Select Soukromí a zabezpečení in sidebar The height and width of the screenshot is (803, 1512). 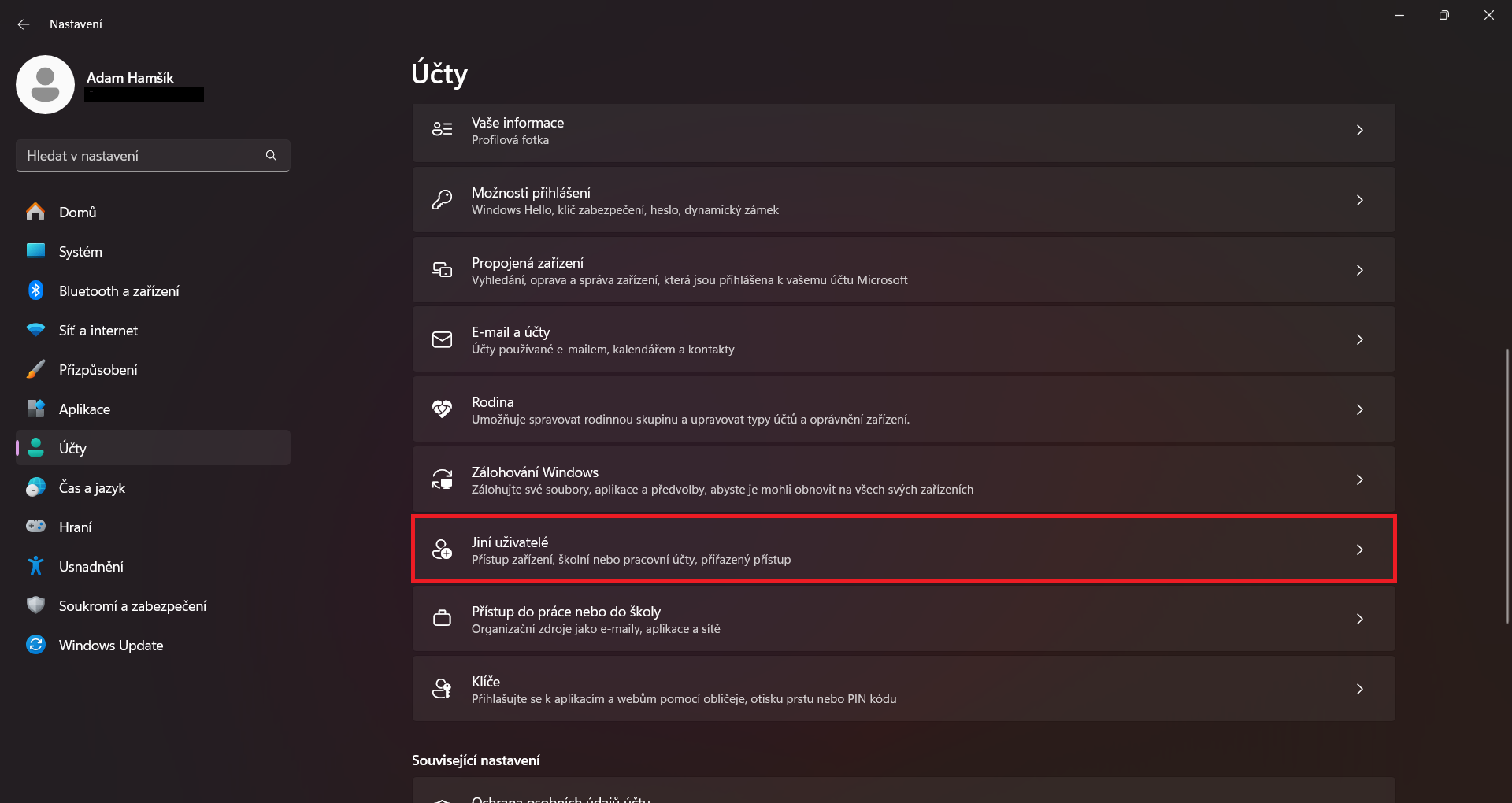pos(132,605)
